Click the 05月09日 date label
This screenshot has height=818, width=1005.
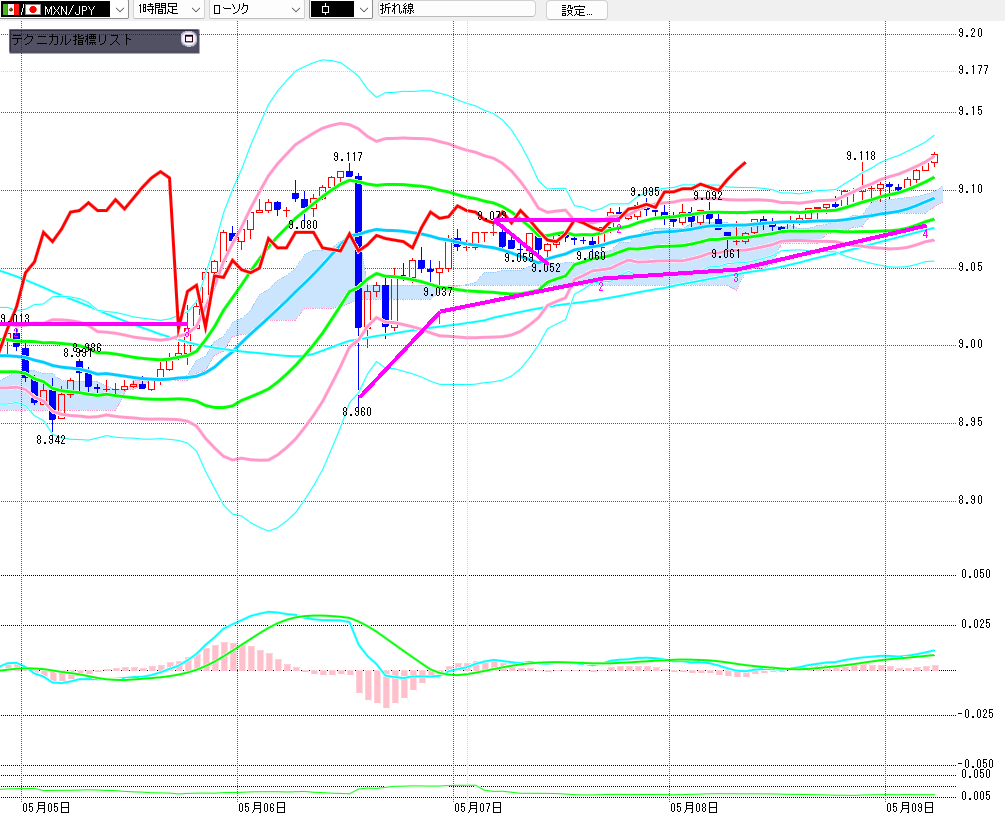[x=910, y=808]
